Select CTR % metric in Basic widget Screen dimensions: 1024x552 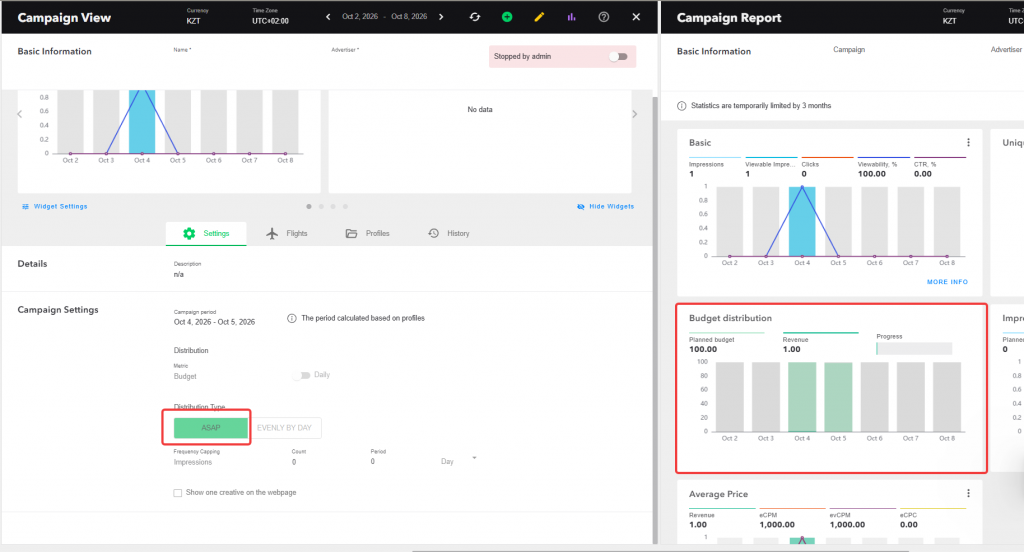939,169
